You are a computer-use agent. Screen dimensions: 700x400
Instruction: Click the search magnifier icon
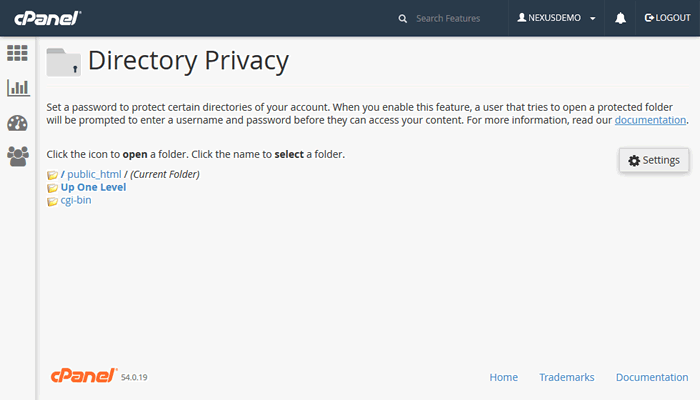point(402,18)
